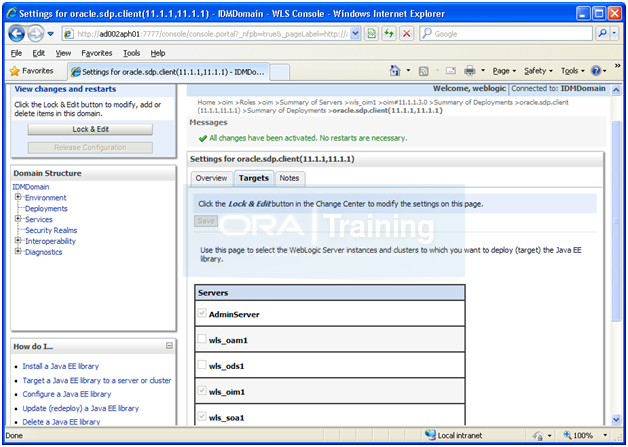The image size is (628, 447).
Task: Select the oracle.sdp.client browser tab
Action: coord(168,72)
